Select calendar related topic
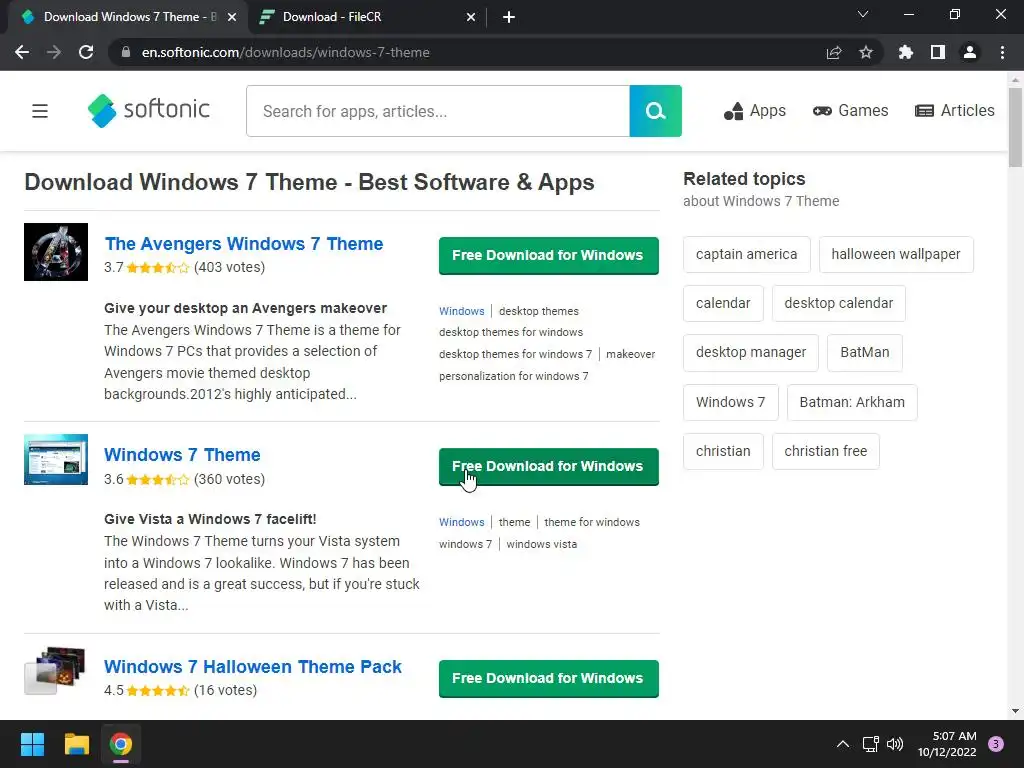Screen dimensions: 1024x768 723,304
